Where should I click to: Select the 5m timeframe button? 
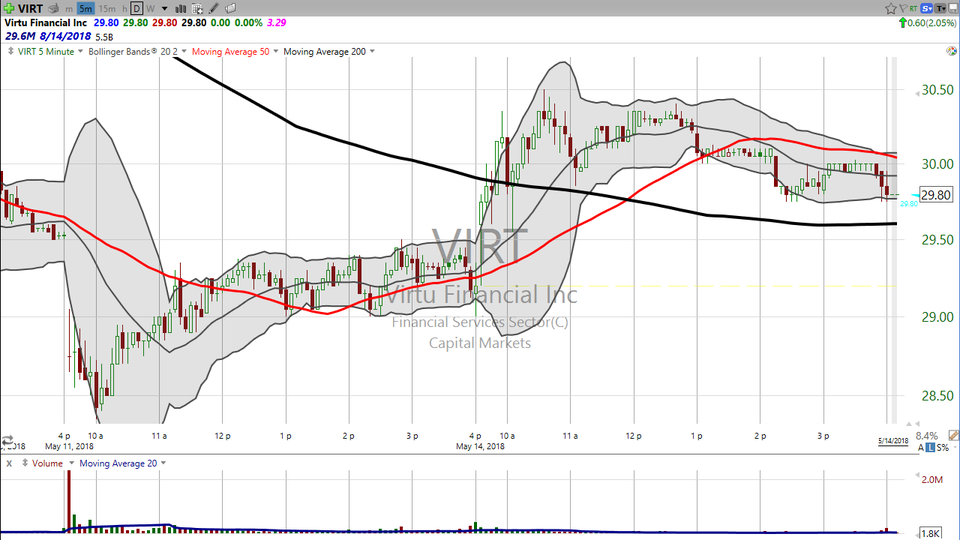tap(86, 9)
